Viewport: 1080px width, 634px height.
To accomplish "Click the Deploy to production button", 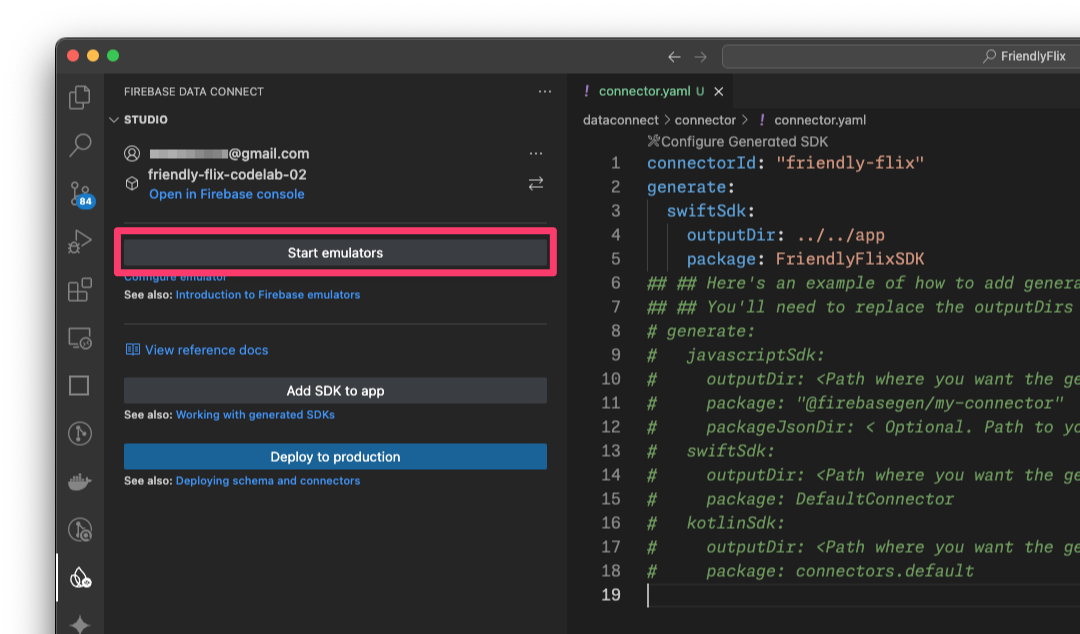I will [x=335, y=457].
